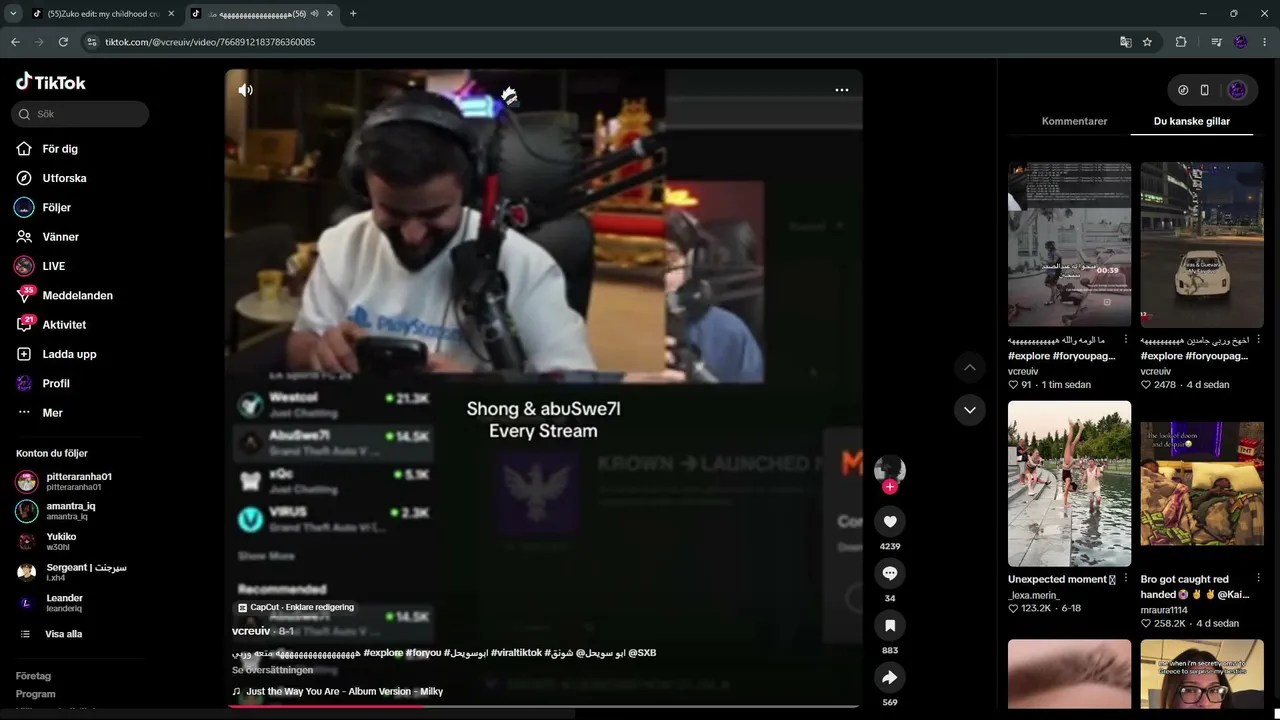Viewport: 1280px width, 720px height.
Task: Open the CapCut - Enklare redigering badge
Action: coord(296,607)
